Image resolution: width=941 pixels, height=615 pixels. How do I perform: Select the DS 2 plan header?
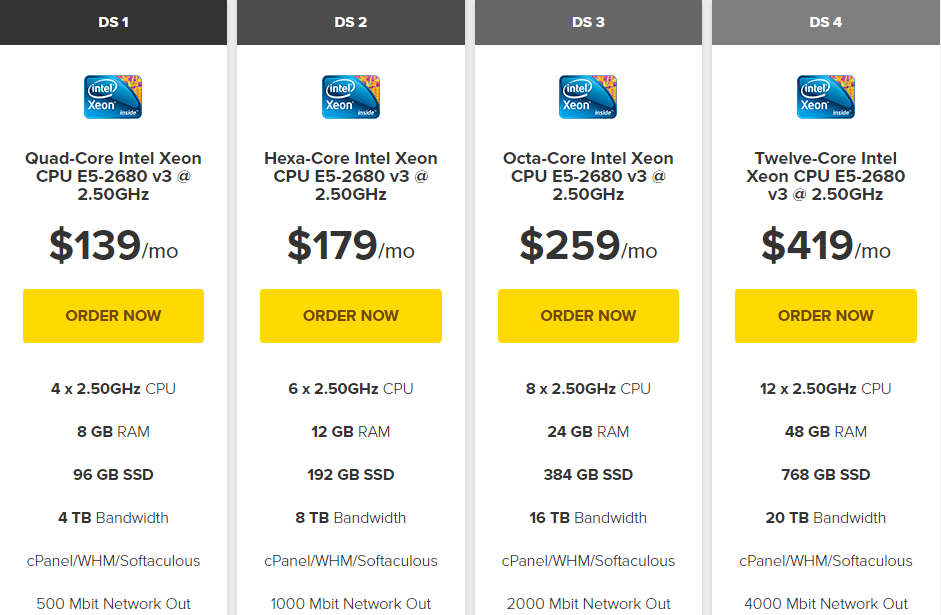click(x=351, y=22)
